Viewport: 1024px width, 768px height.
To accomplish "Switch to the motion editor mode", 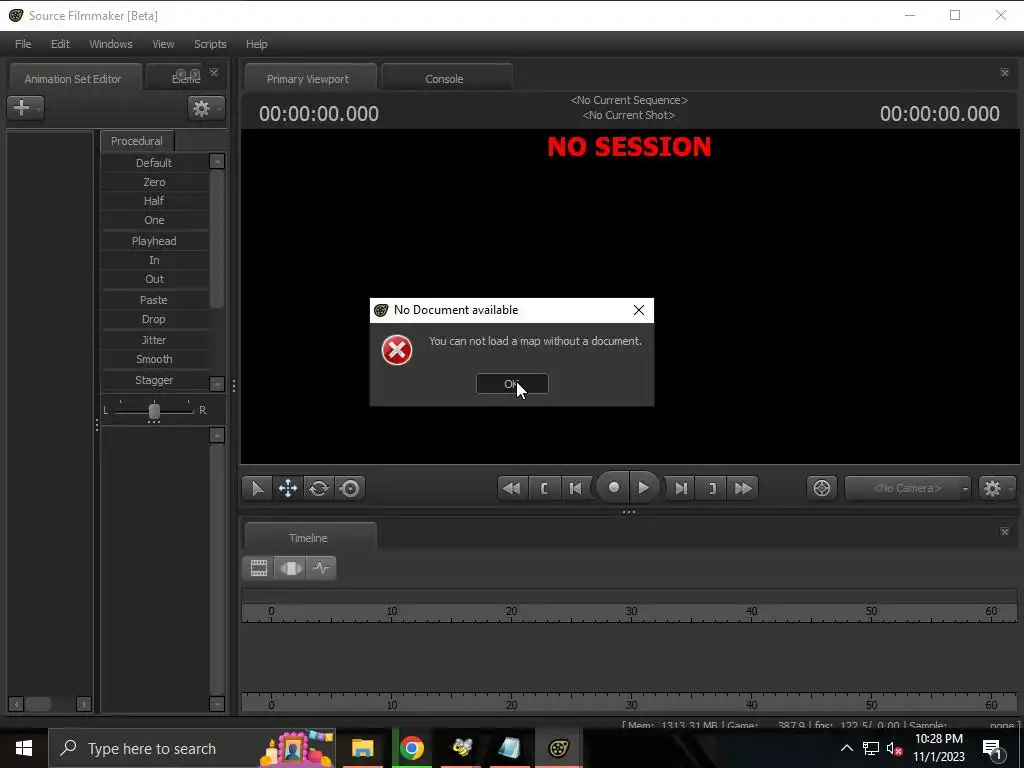I will (x=291, y=568).
